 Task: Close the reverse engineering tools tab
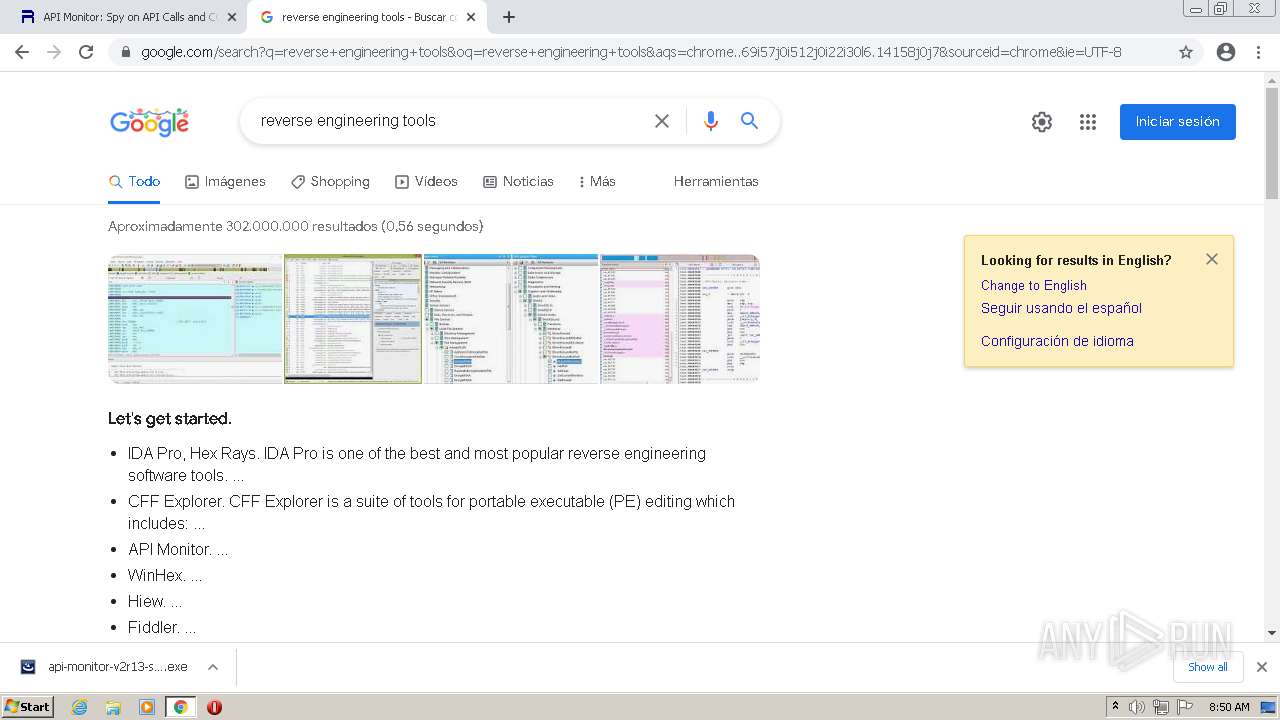[470, 17]
